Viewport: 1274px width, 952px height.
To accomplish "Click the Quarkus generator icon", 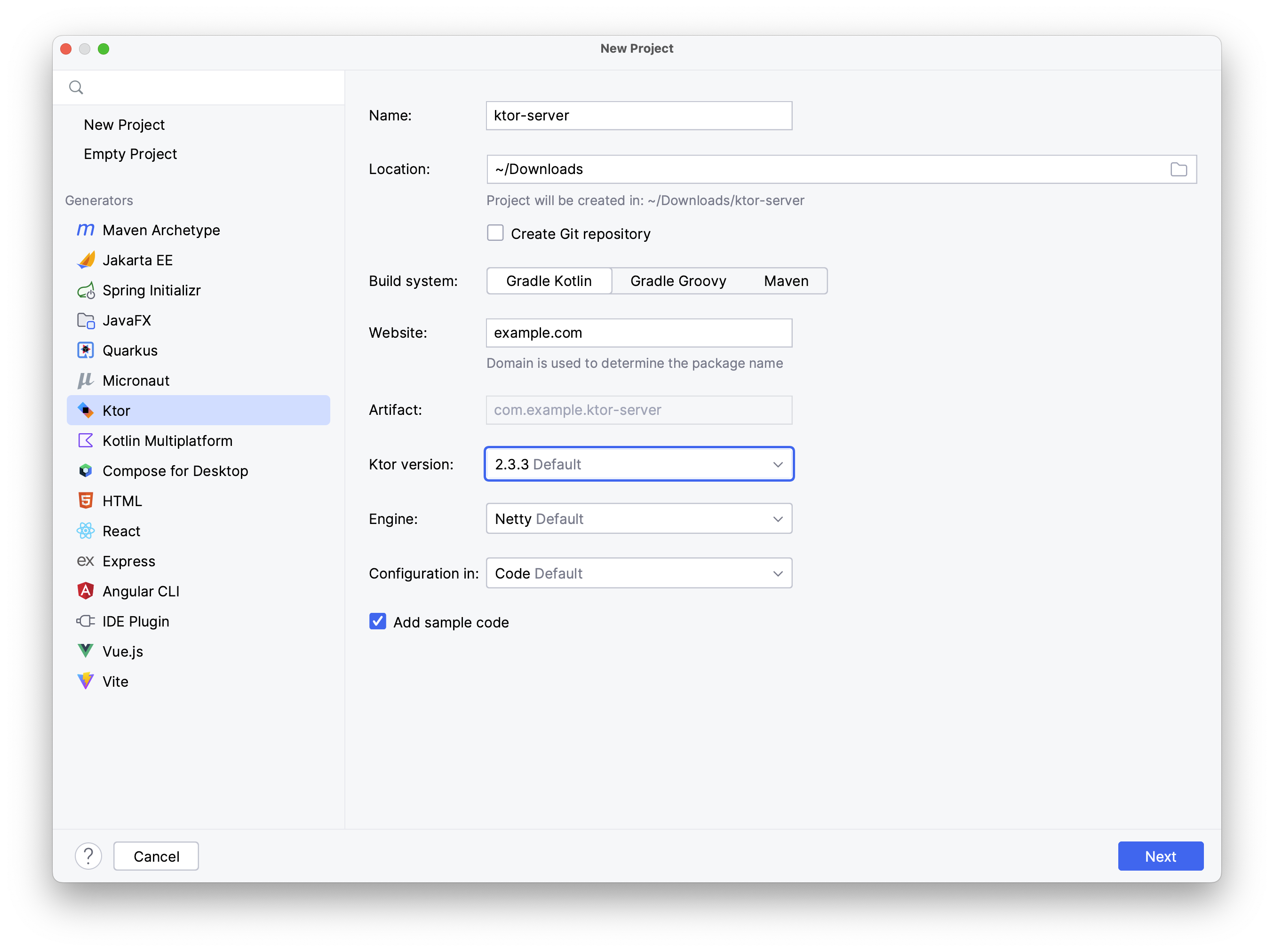I will tap(85, 350).
